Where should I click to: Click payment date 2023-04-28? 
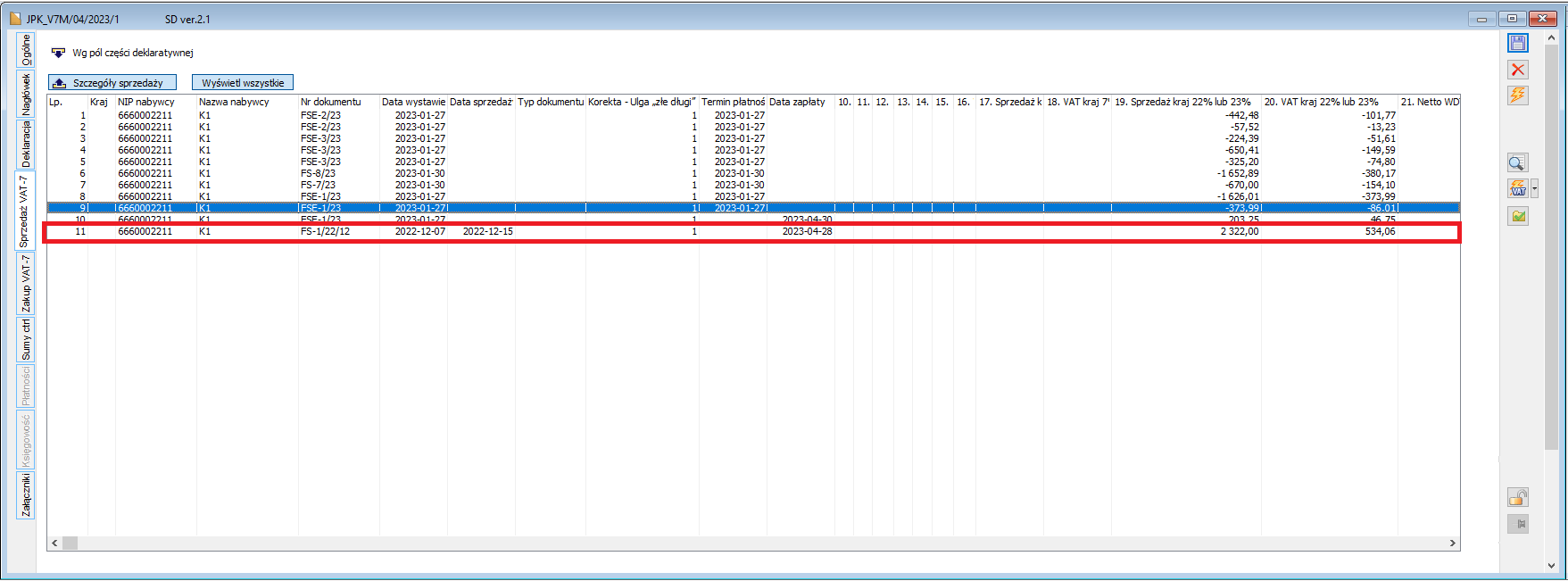(807, 231)
